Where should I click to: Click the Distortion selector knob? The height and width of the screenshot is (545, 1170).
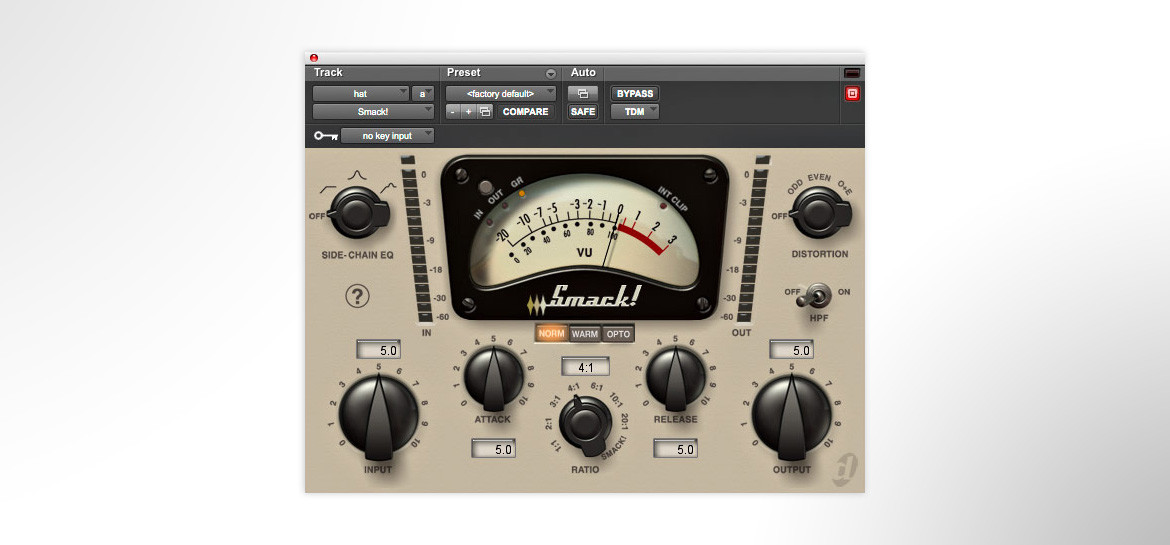(820, 212)
